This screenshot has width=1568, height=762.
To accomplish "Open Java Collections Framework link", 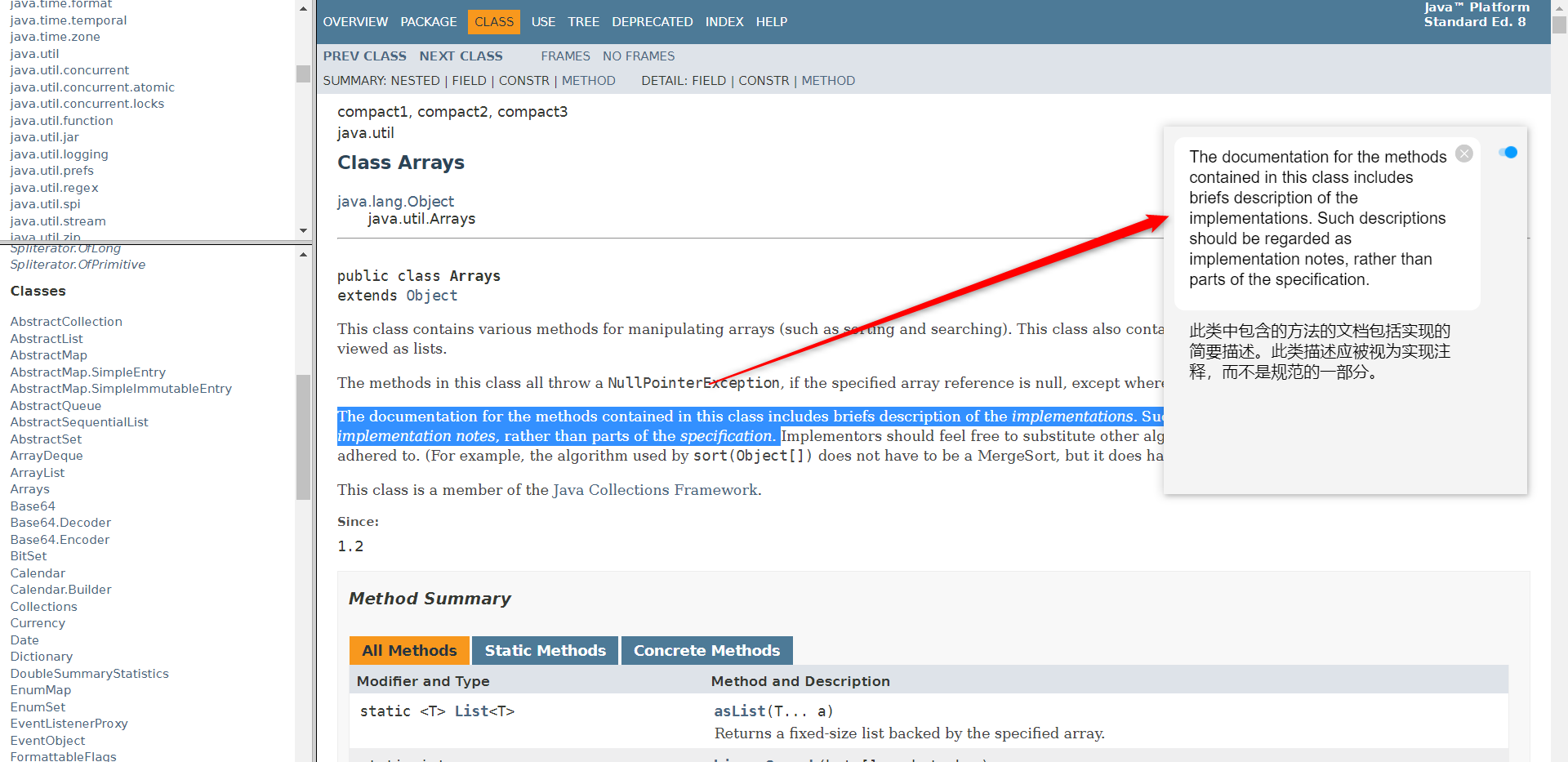I will (x=657, y=490).
